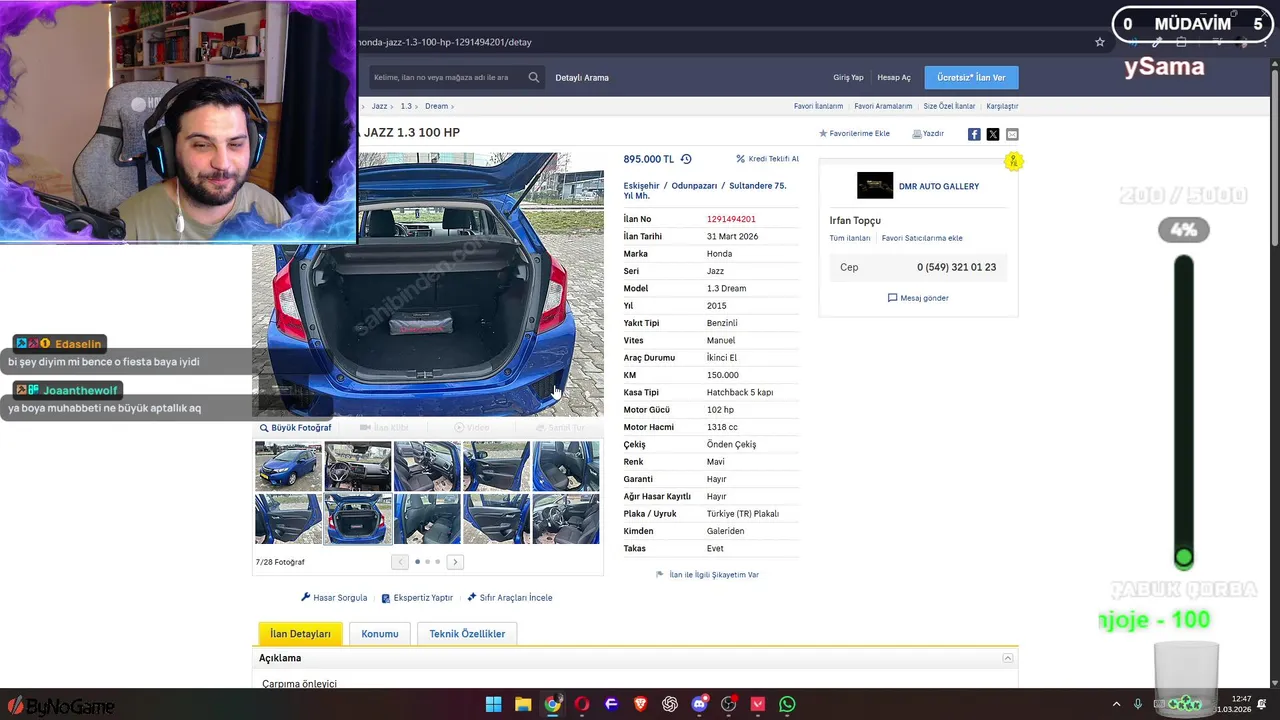Click Favori Satıcılarıma ekle link
Screen dimensions: 1280x720
coord(922,238)
